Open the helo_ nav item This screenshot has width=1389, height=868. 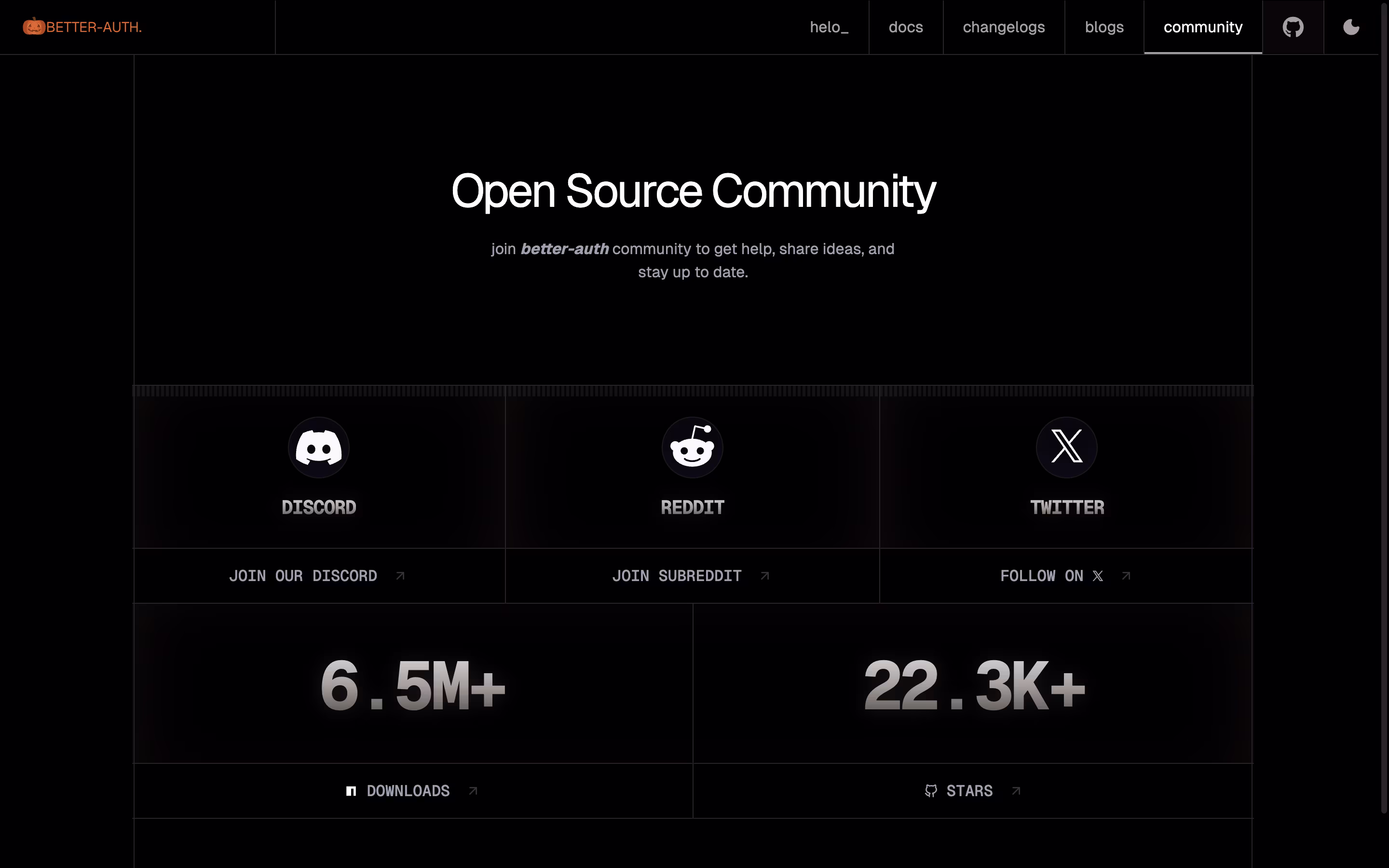coord(829,27)
